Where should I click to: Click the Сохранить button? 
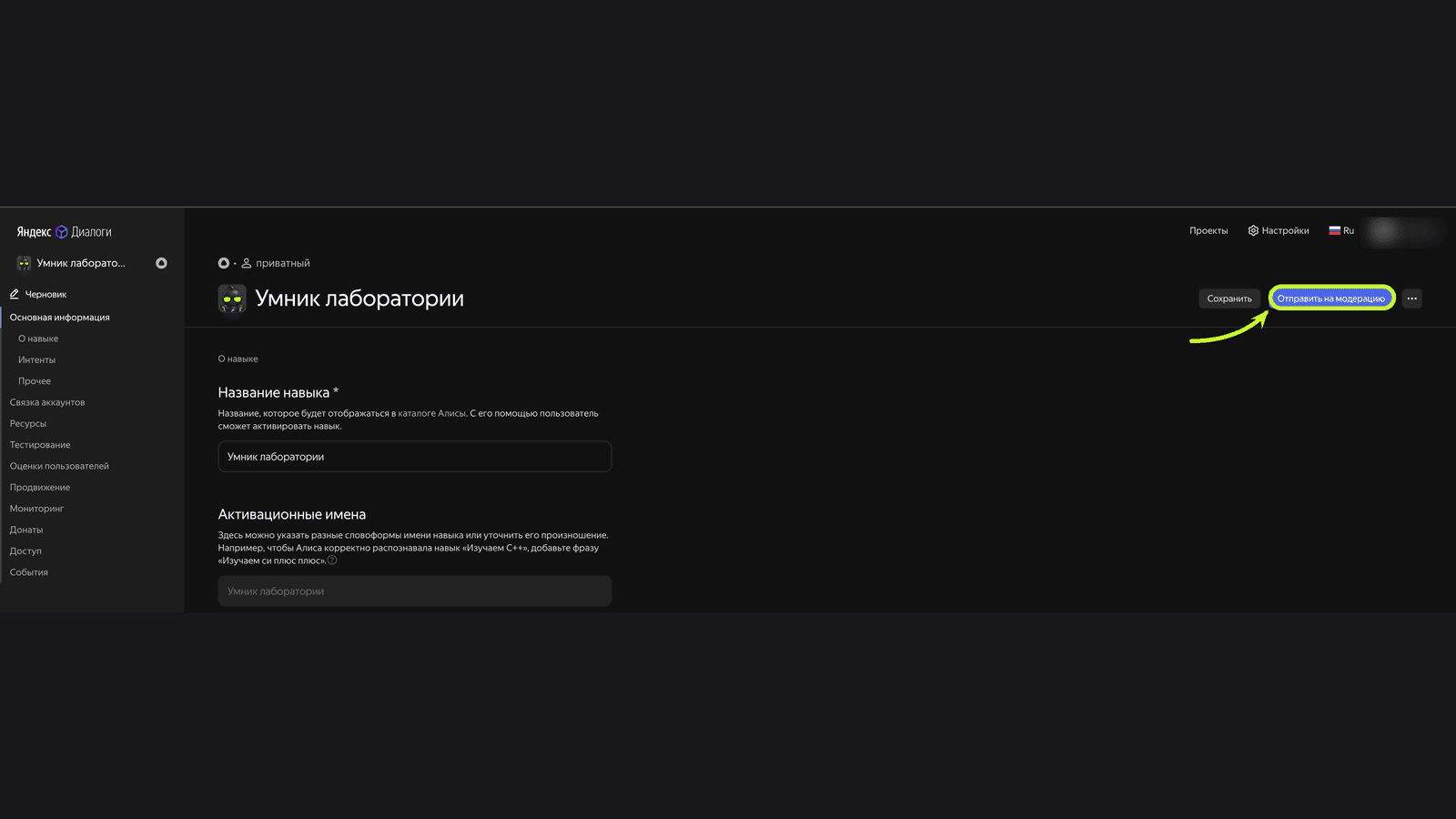(x=1229, y=298)
